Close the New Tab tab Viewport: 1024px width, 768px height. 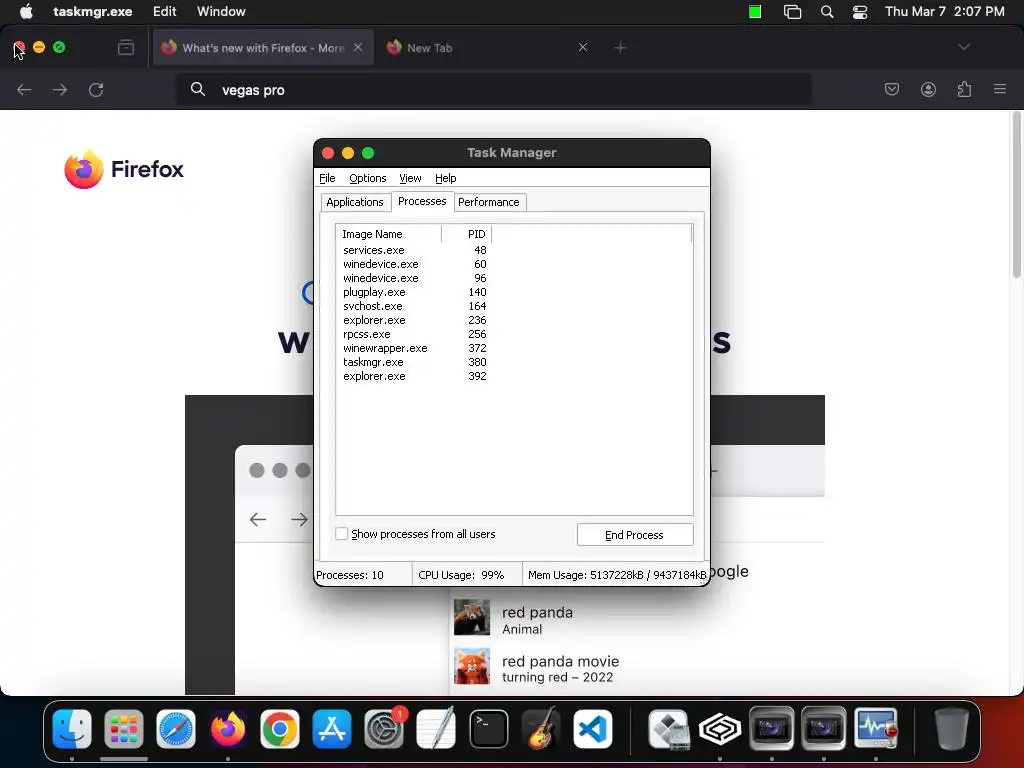coord(583,47)
